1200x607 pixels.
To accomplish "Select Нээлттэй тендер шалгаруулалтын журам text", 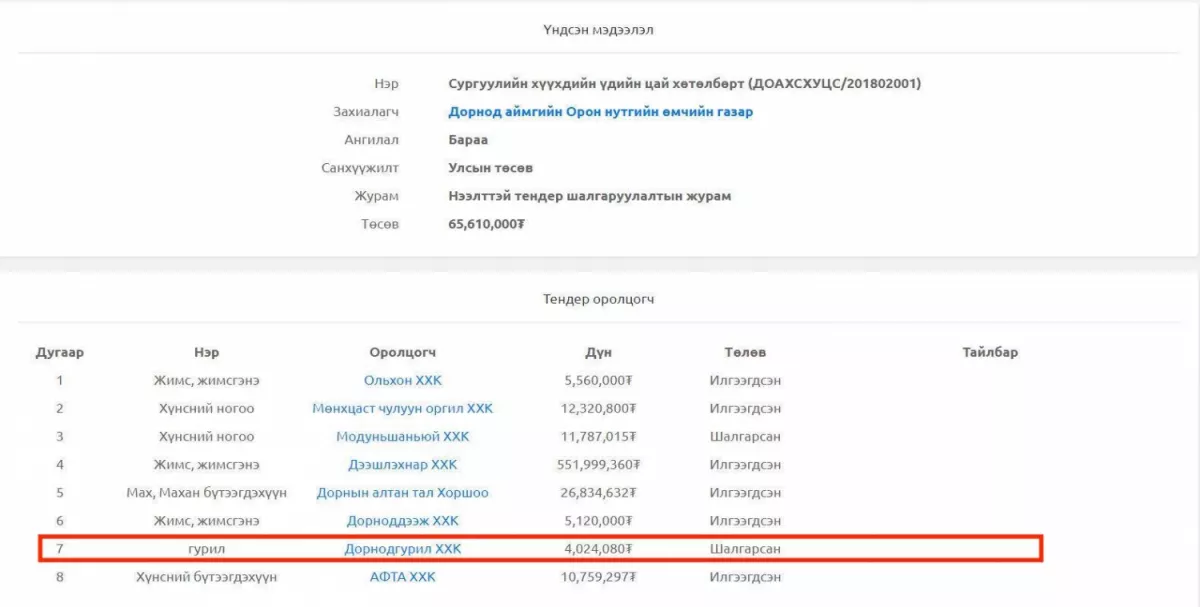I will (590, 196).
